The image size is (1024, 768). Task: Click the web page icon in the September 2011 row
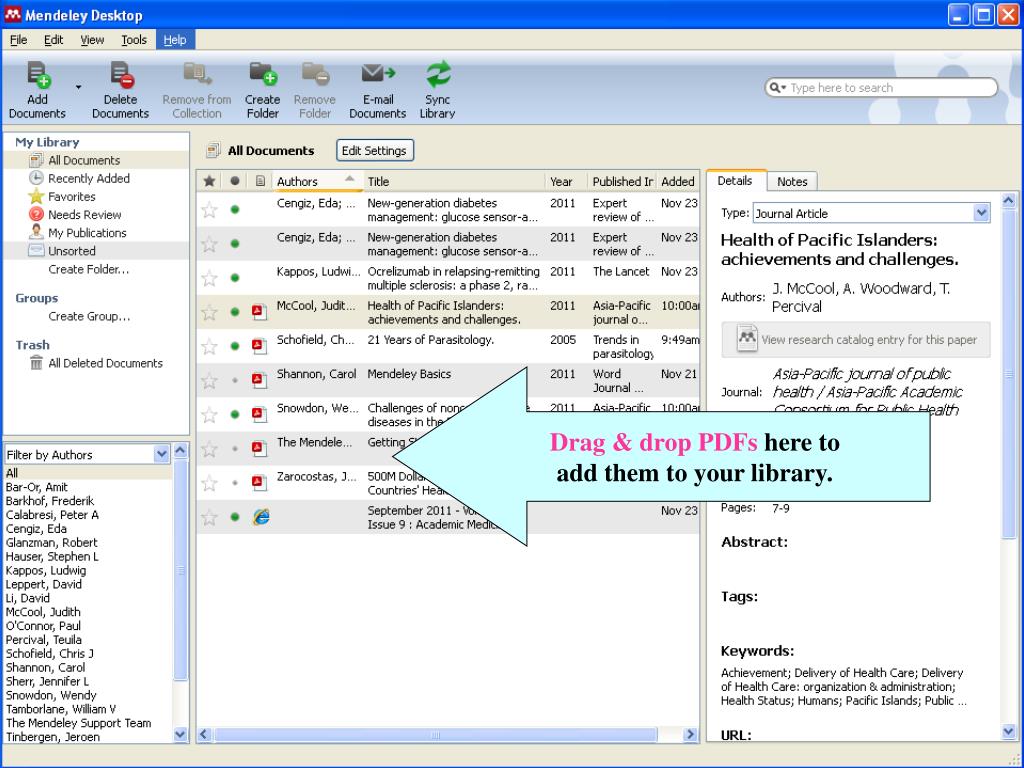[261, 517]
